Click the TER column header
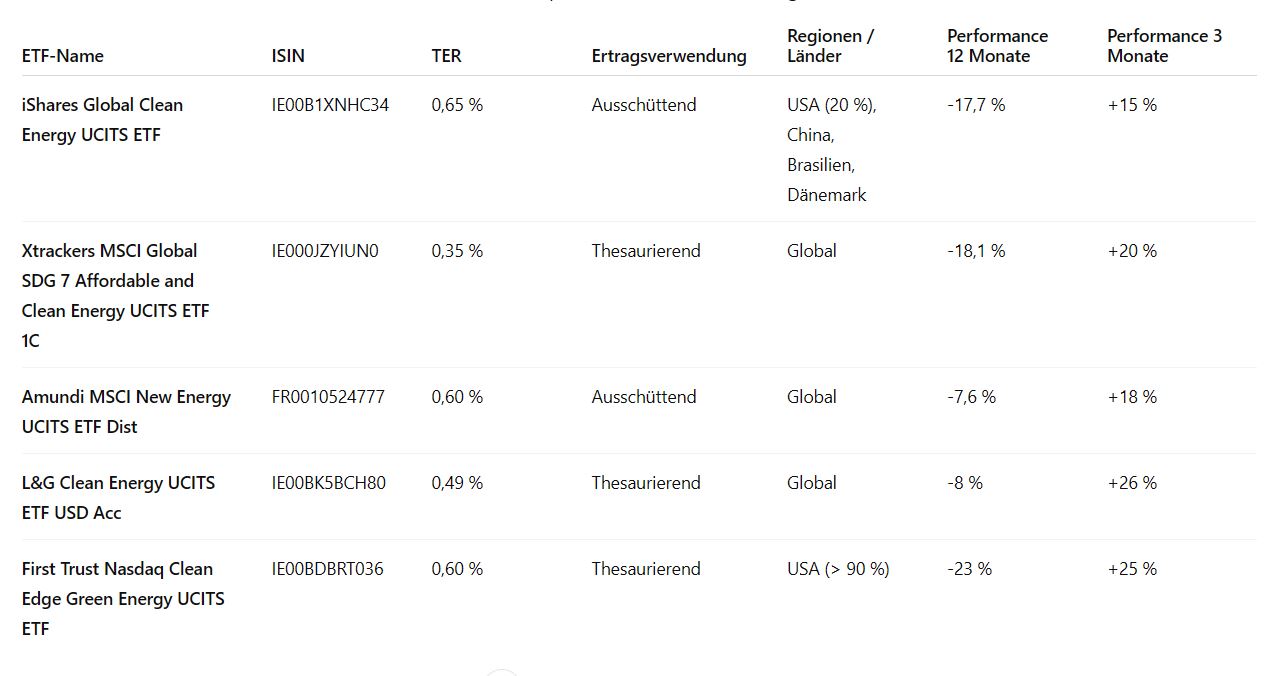1280x676 pixels. 446,56
